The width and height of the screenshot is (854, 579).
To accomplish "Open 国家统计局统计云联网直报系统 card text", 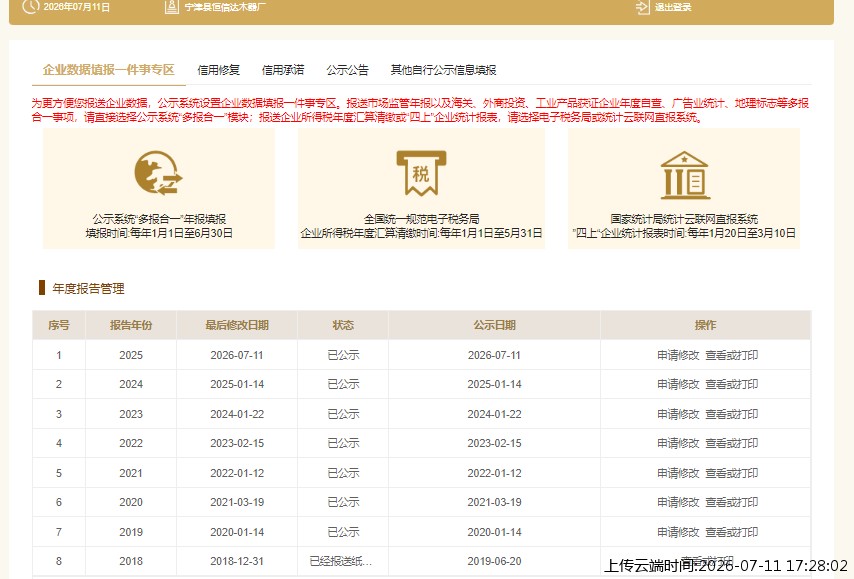I will [x=684, y=219].
